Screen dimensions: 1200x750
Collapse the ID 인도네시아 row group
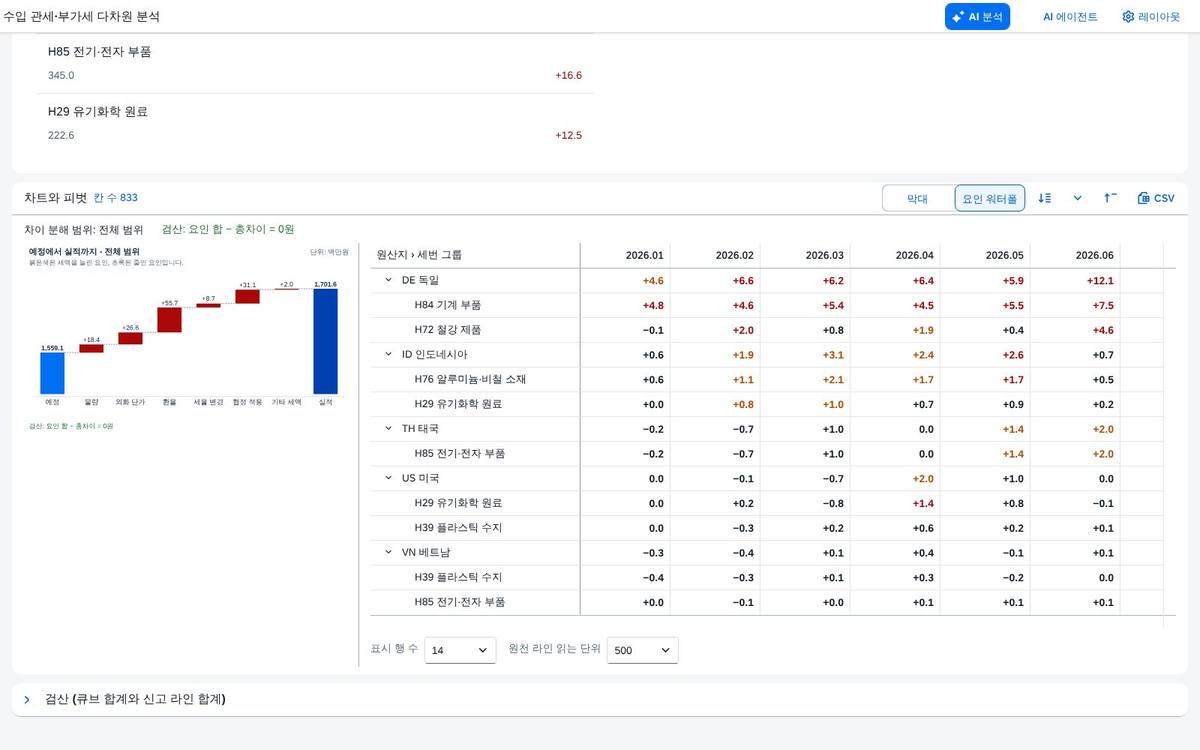click(388, 354)
